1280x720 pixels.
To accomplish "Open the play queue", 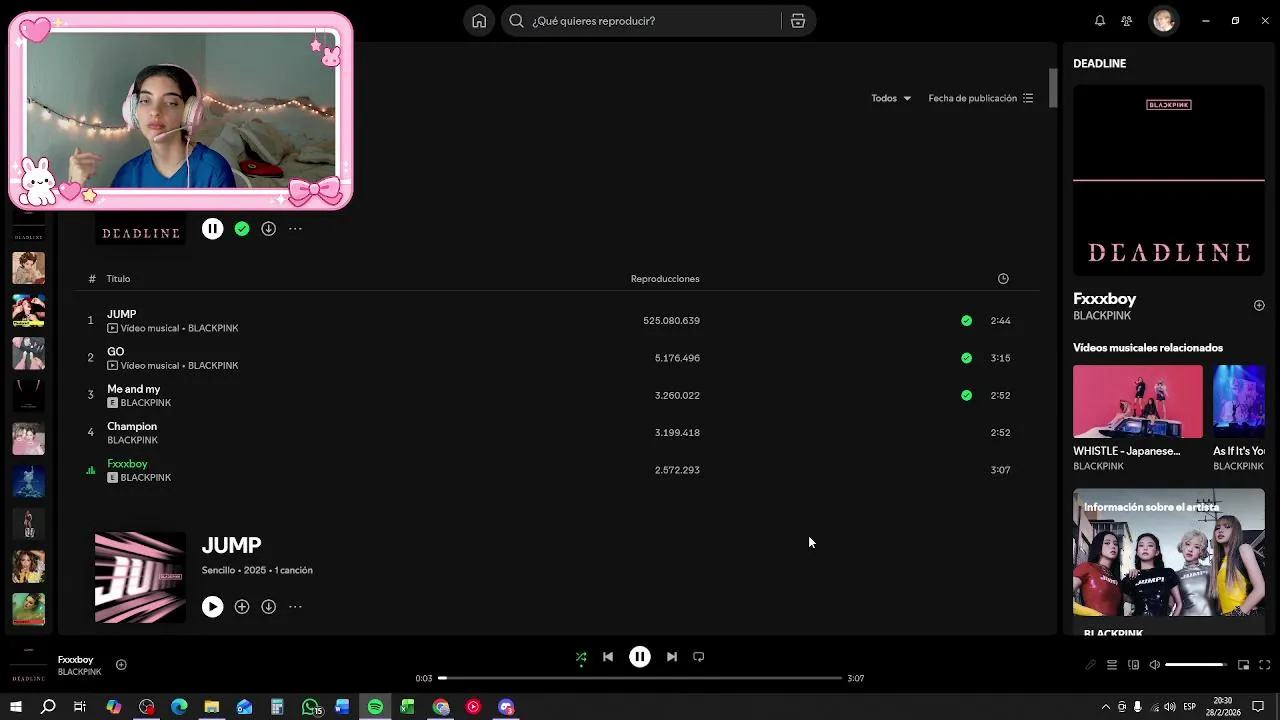I will (1111, 665).
